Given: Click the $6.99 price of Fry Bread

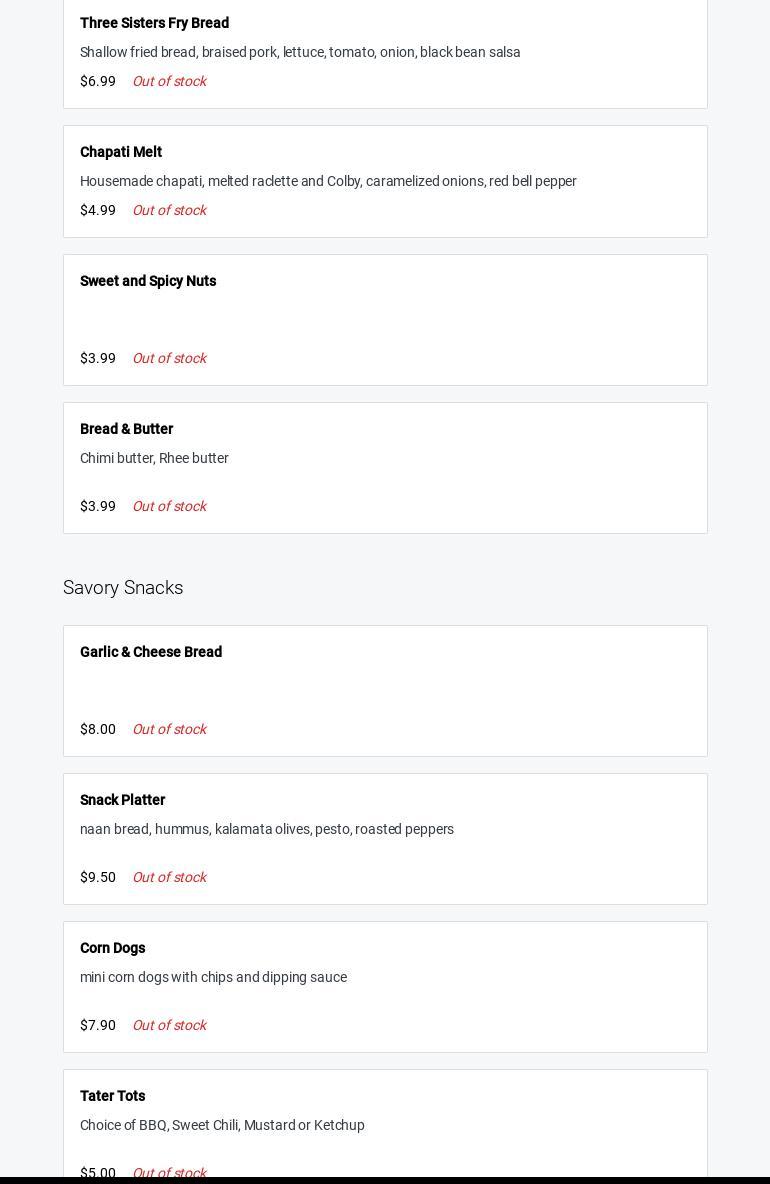Looking at the screenshot, I should coord(98,81).
